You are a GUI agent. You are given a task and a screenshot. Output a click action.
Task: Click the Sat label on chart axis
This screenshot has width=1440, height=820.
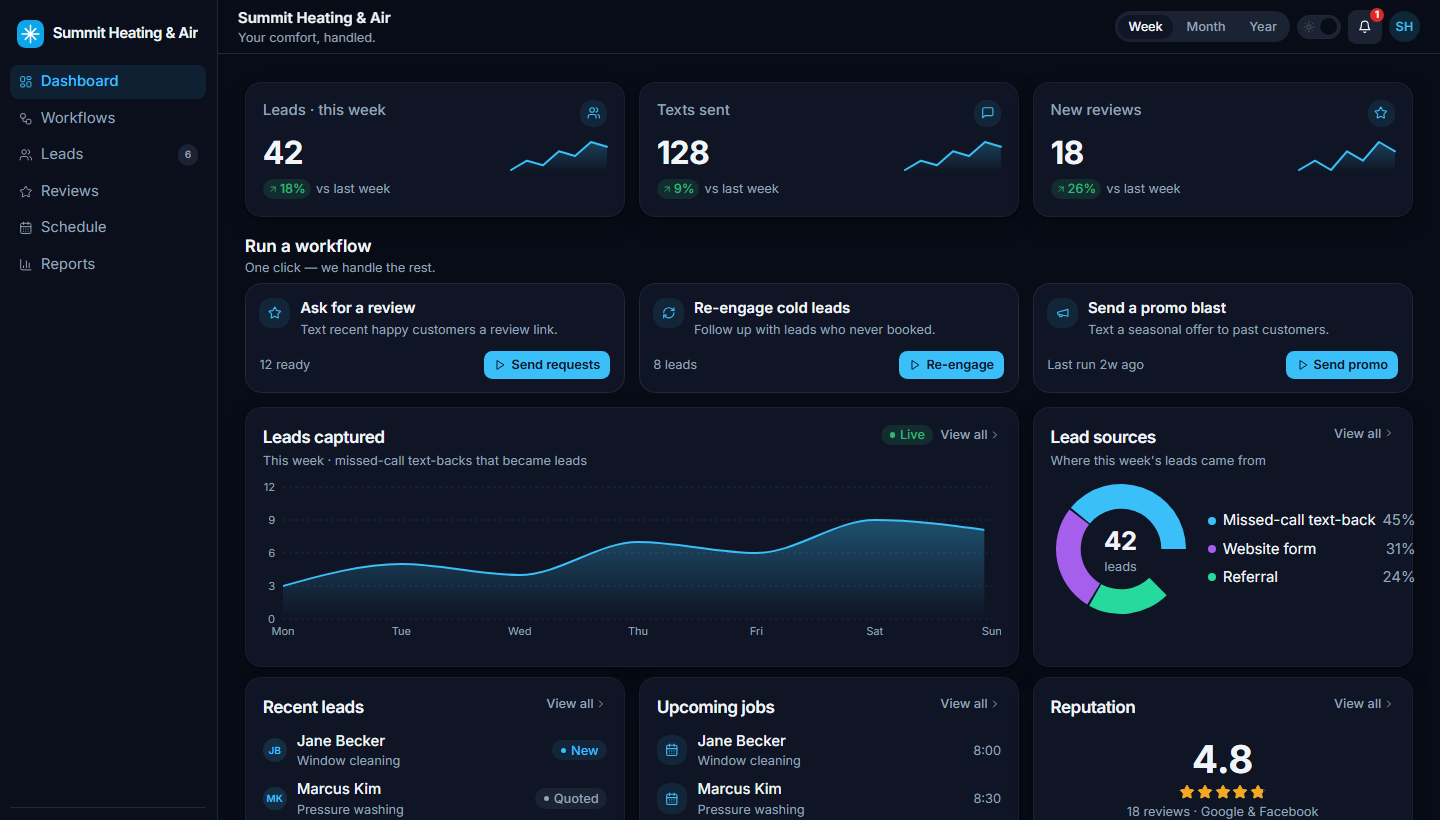pyautogui.click(x=875, y=631)
